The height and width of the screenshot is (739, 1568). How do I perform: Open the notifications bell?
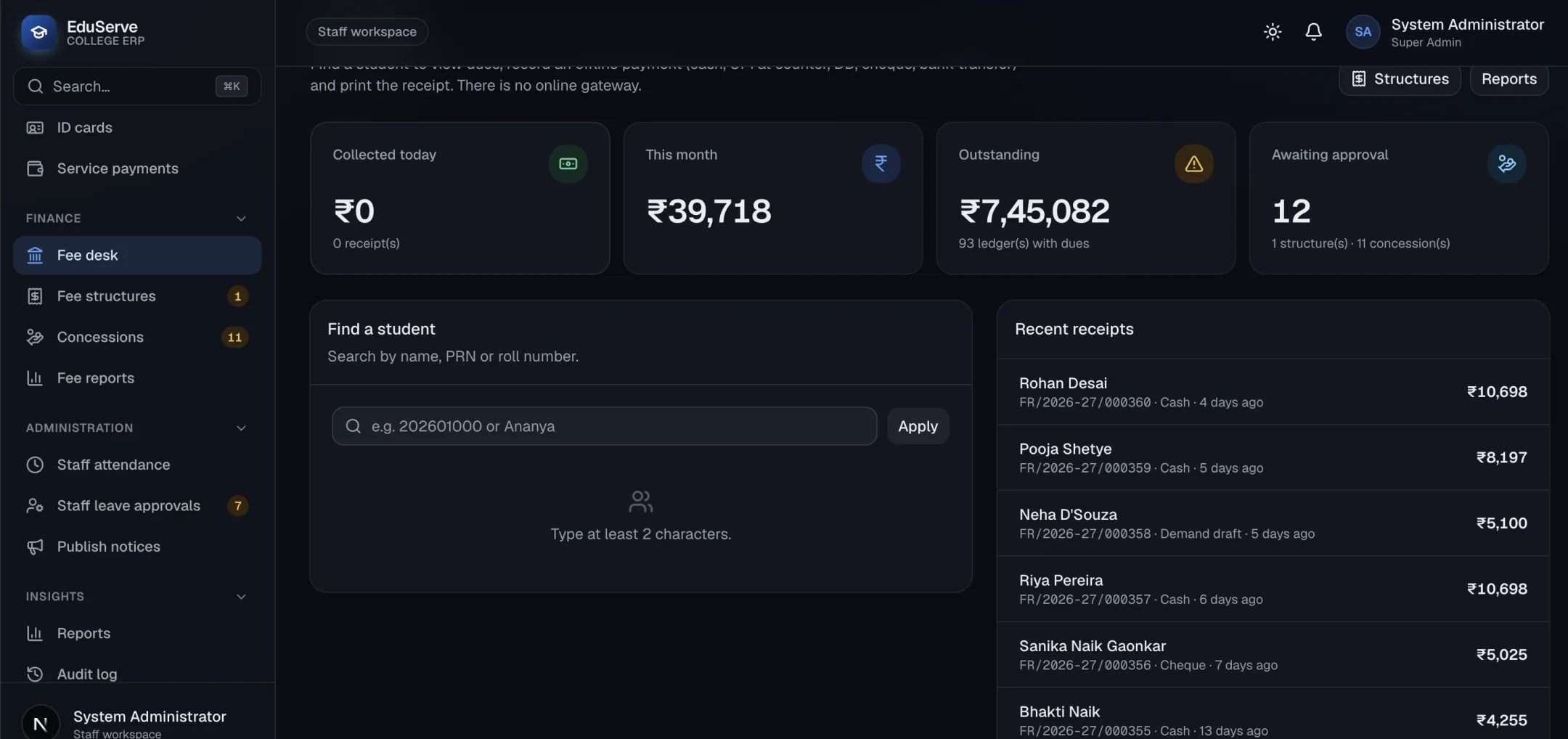[x=1313, y=32]
